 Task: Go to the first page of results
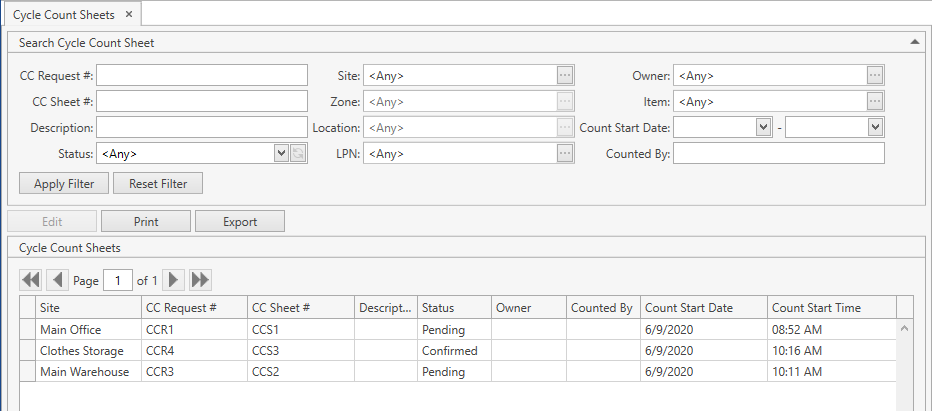point(31,281)
